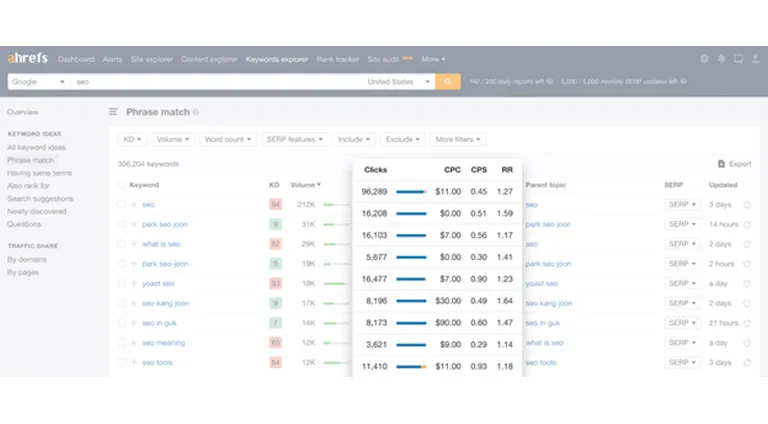Click the KD badge for seo row
Viewport: 768px width, 424px height.
(x=275, y=205)
